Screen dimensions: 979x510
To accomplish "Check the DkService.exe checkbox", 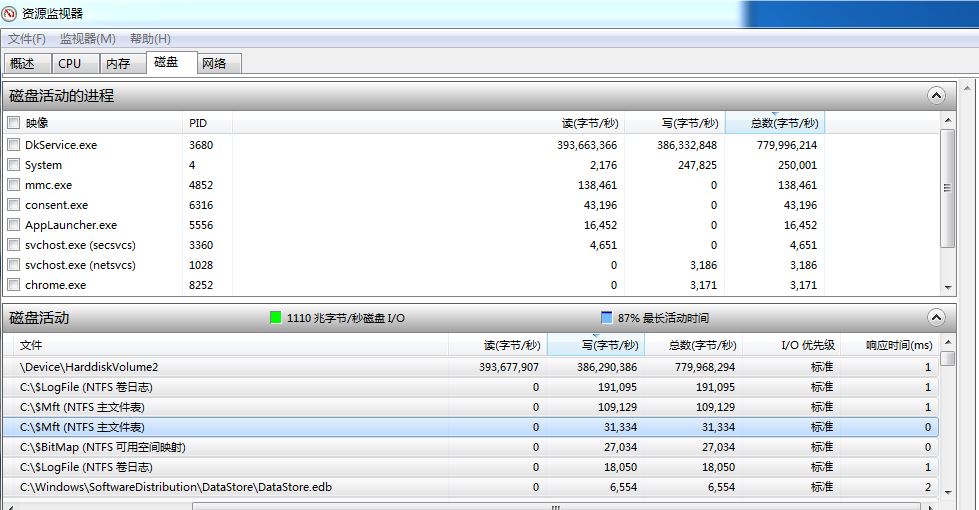I will pyautogui.click(x=14, y=145).
